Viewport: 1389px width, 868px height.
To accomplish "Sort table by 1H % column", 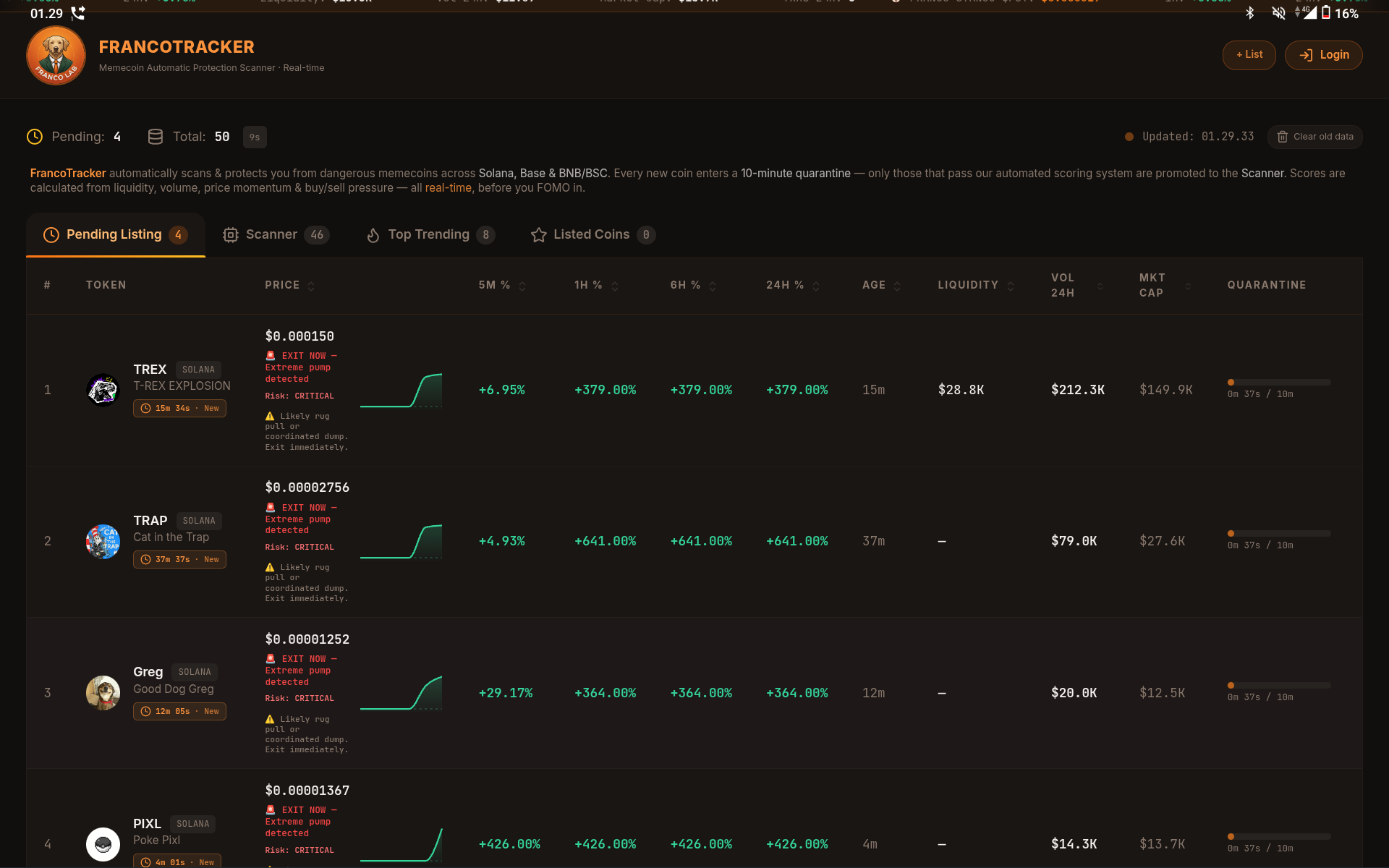I will click(x=597, y=285).
